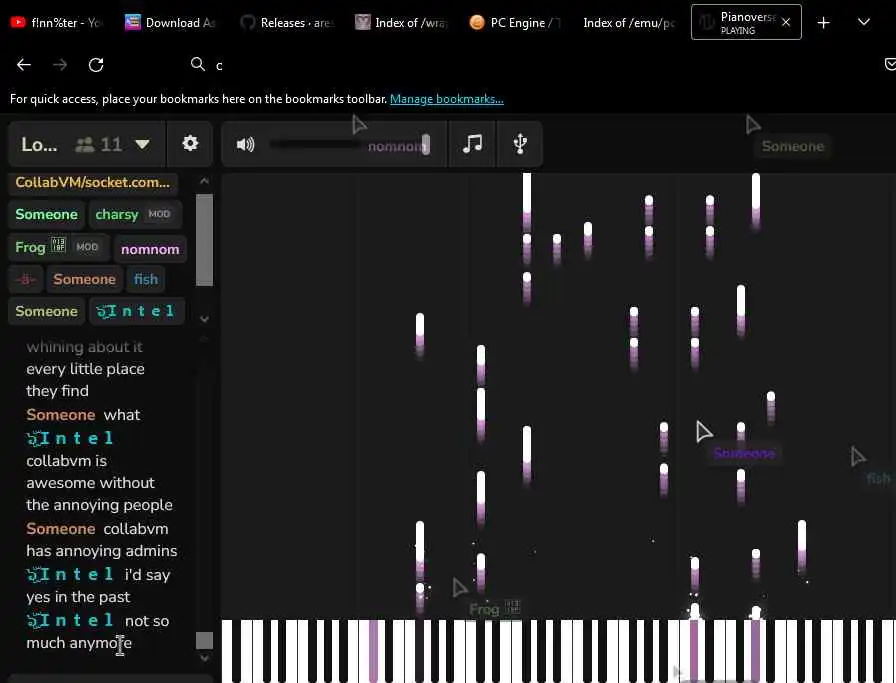Image resolution: width=896 pixels, height=683 pixels.
Task: Switch to the f!nn%ter YouTube tab
Action: coord(57,22)
